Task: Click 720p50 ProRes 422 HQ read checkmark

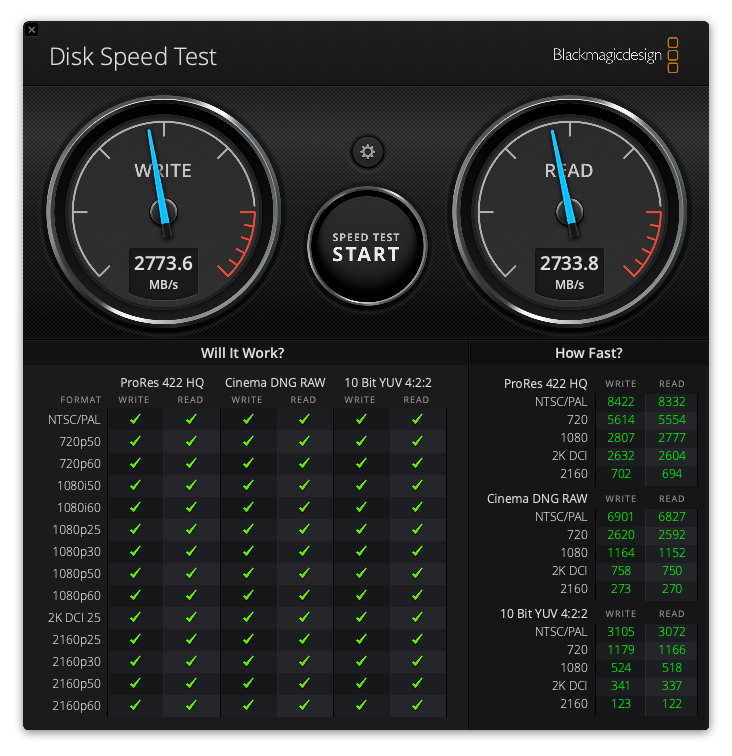Action: (191, 441)
